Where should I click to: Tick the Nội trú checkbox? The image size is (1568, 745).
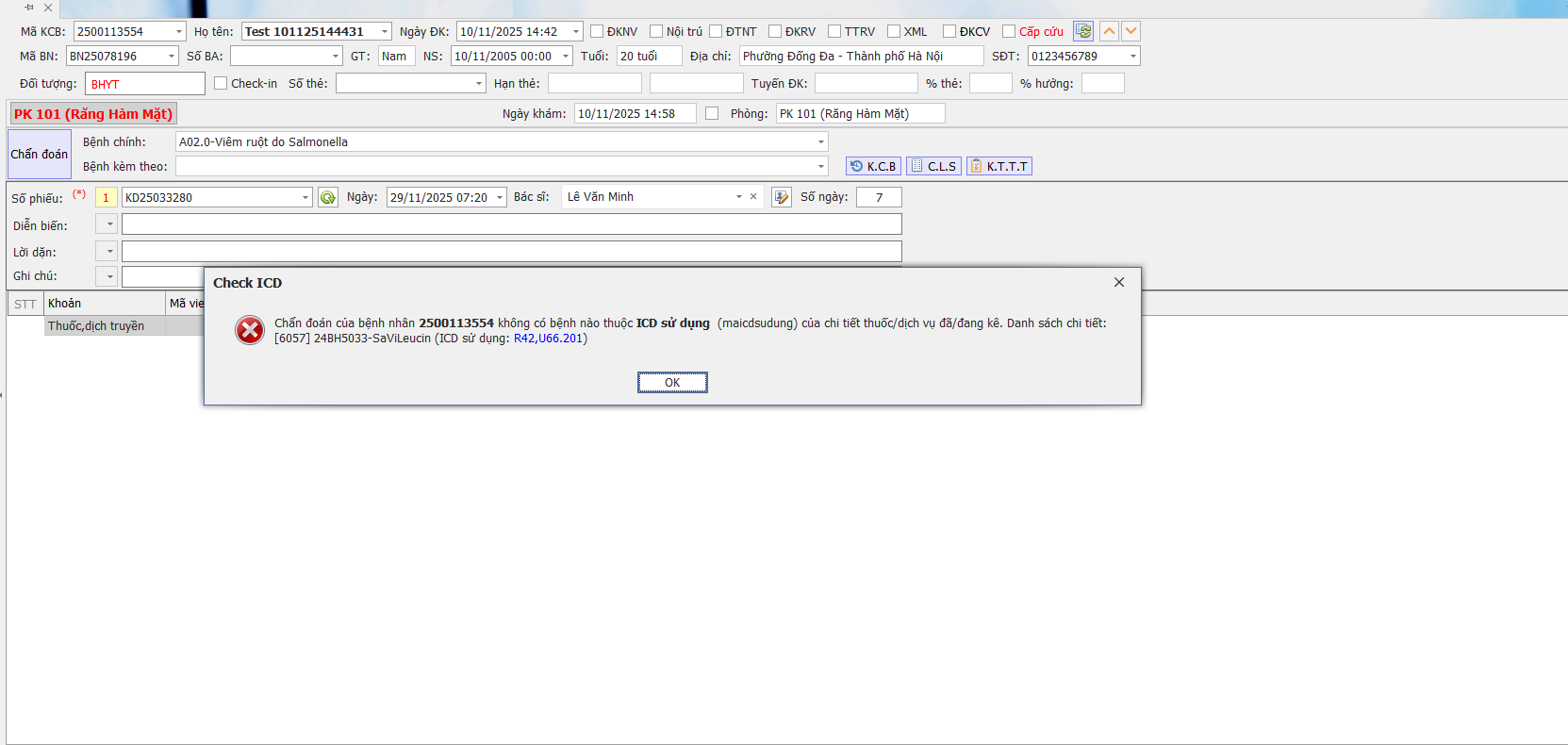656,31
